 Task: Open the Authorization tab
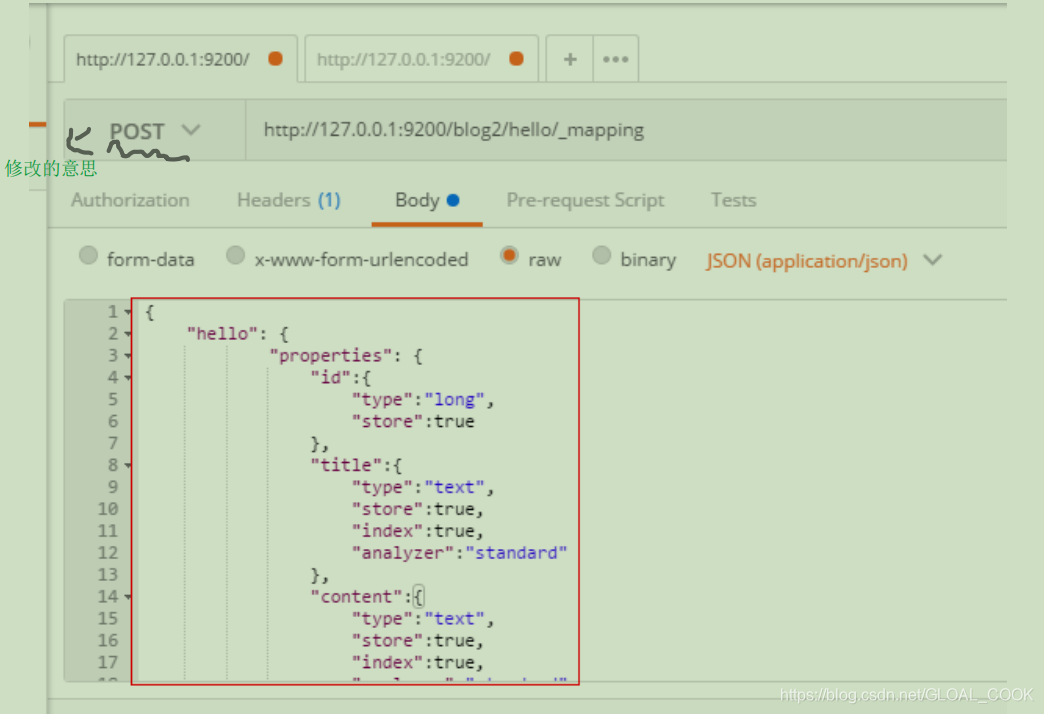pyautogui.click(x=130, y=200)
